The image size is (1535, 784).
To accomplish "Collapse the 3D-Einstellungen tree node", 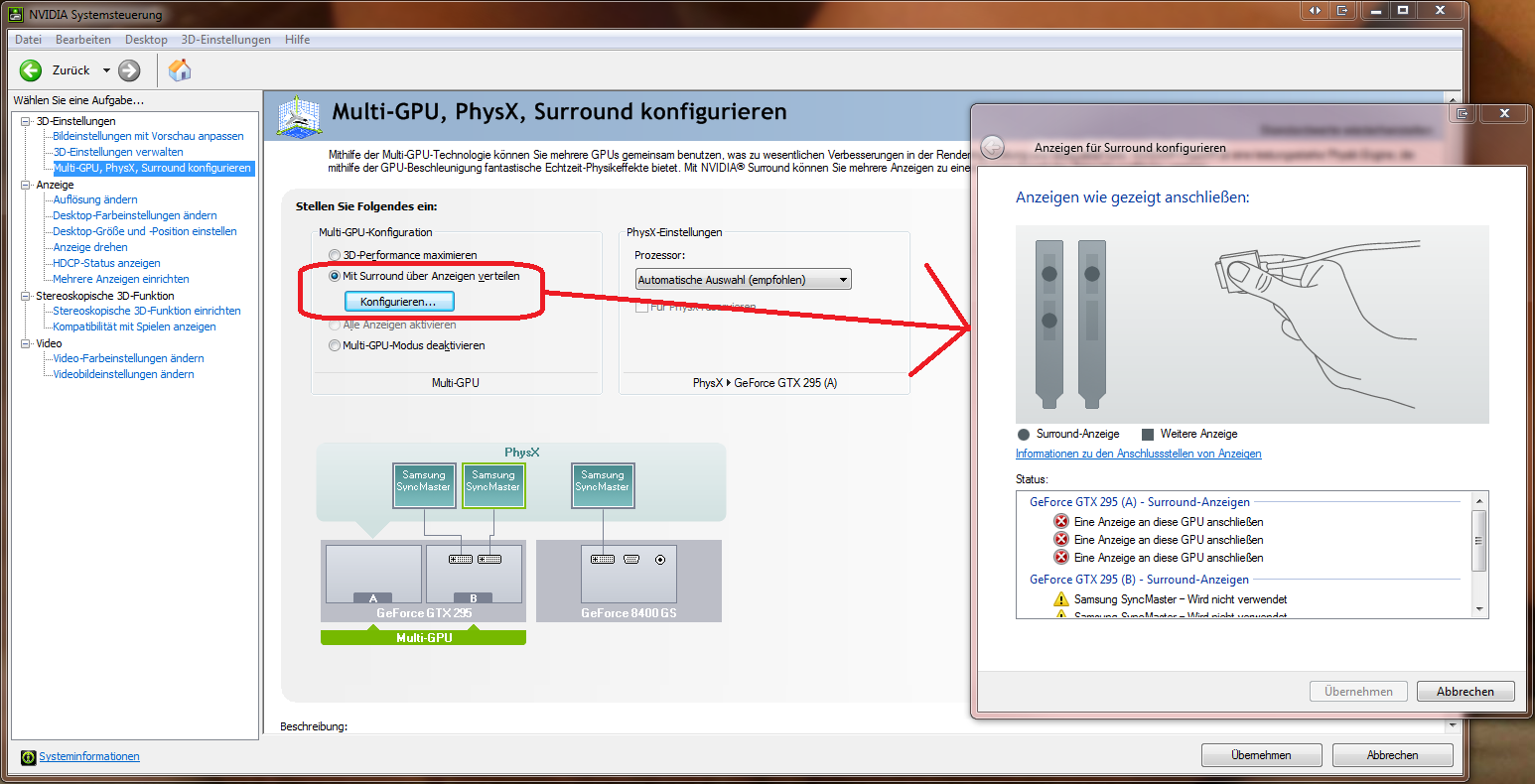I will click(x=26, y=121).
